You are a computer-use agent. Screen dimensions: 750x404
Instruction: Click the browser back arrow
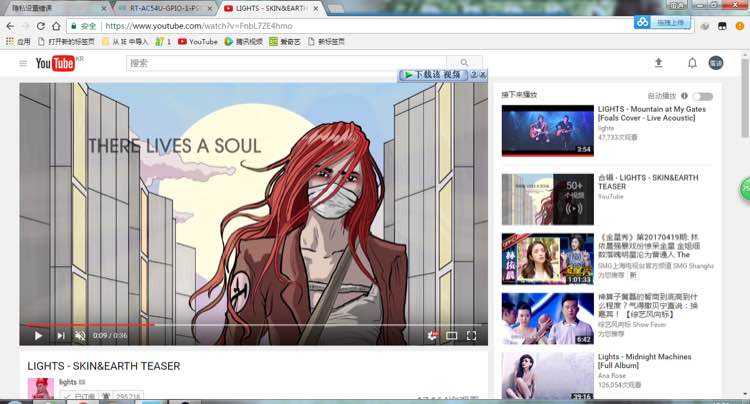click(11, 26)
